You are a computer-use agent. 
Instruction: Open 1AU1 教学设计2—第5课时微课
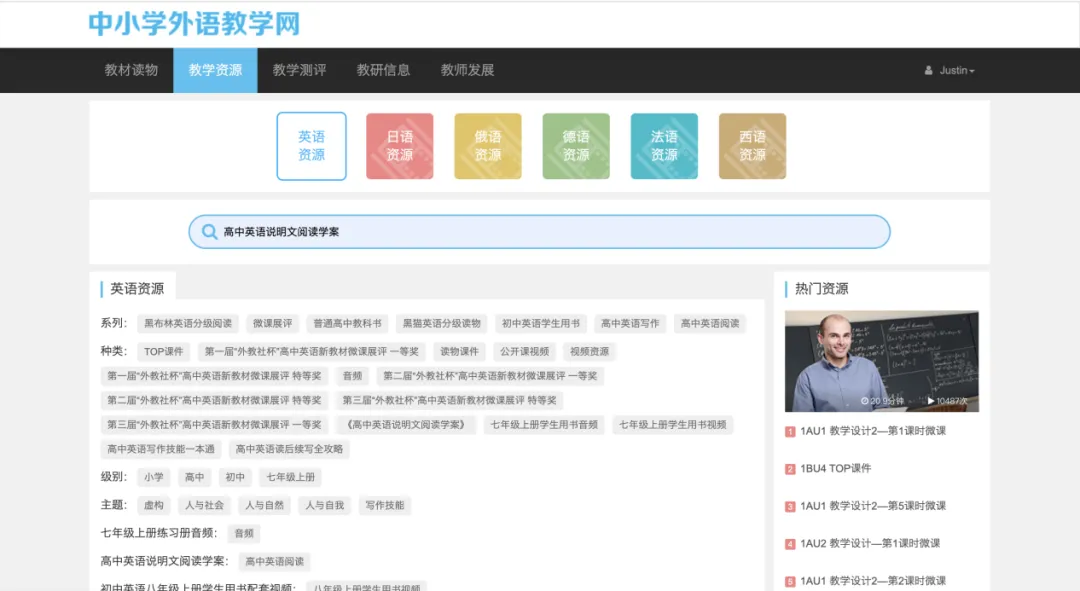(x=873, y=506)
